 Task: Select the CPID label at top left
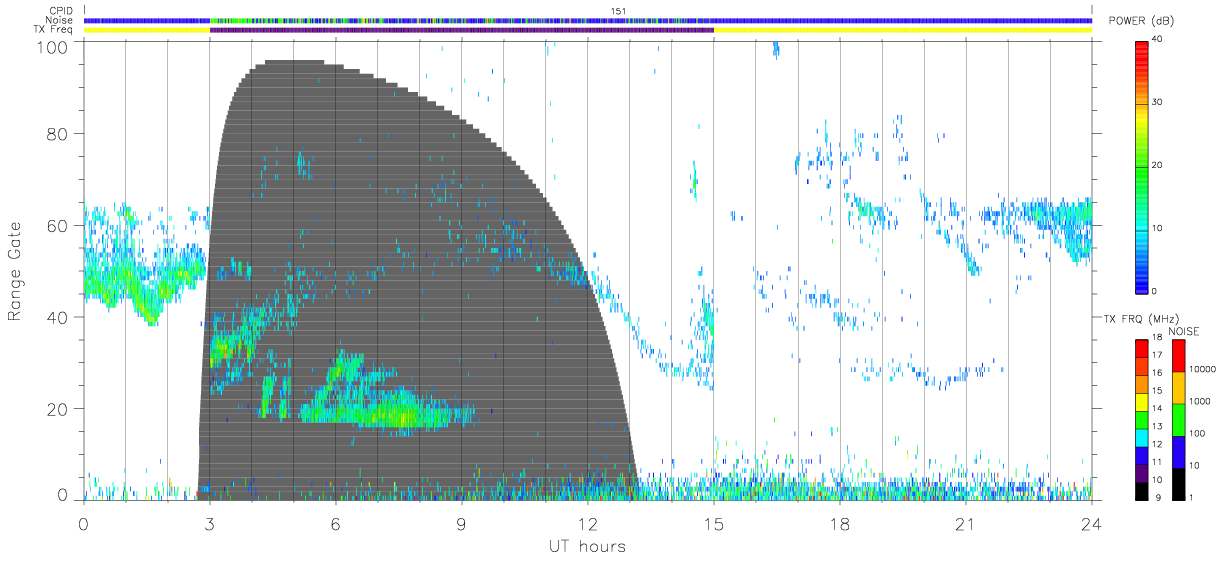click(x=62, y=11)
